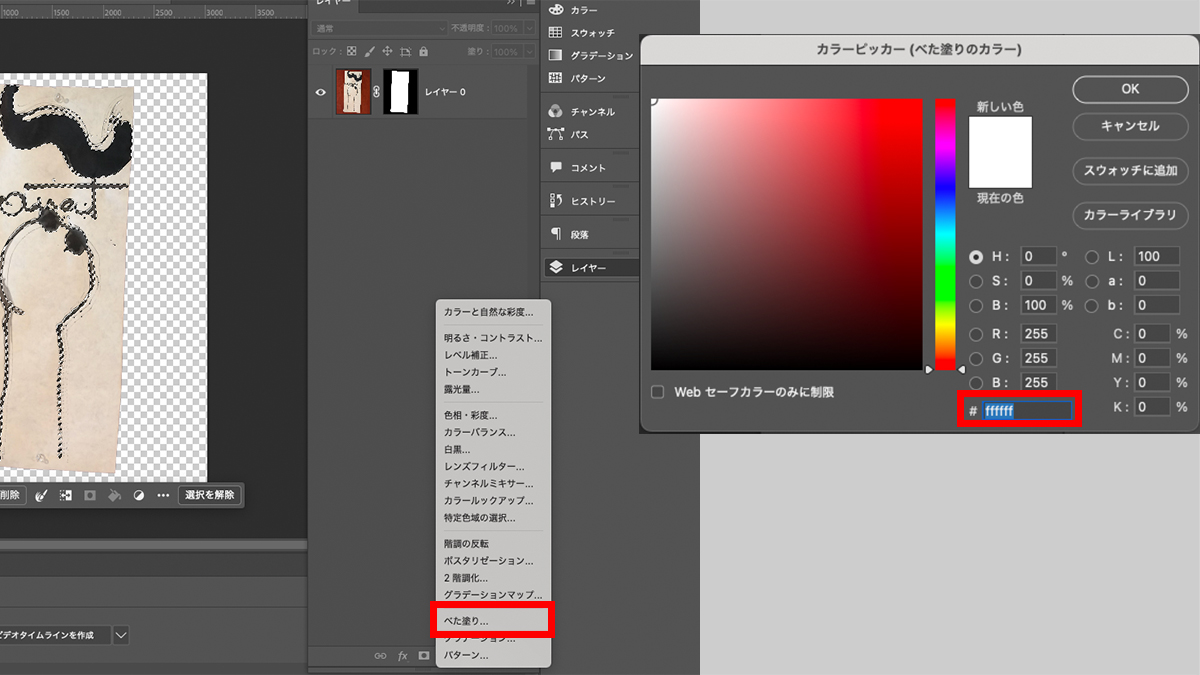Click the 選択を解除 button
The image size is (1200, 675).
tap(208, 495)
